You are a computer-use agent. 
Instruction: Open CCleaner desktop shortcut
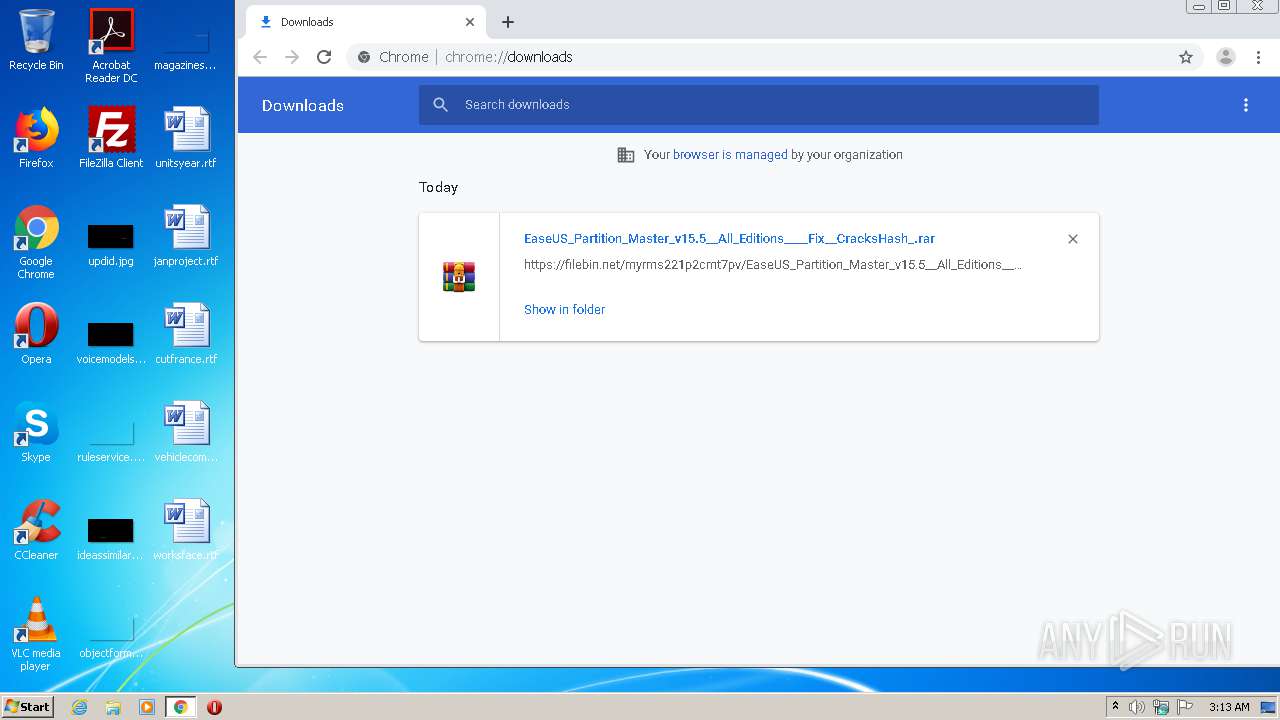pyautogui.click(x=36, y=530)
